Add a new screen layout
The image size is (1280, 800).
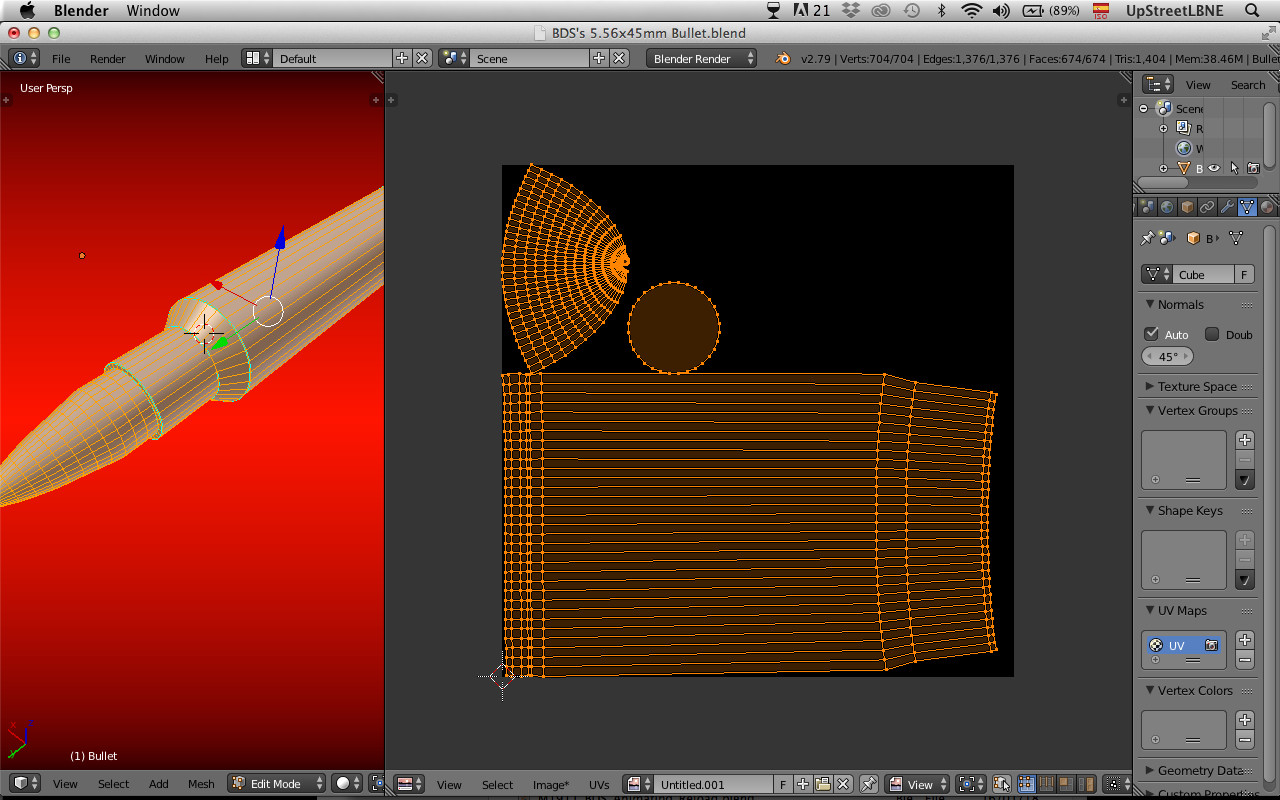[402, 58]
